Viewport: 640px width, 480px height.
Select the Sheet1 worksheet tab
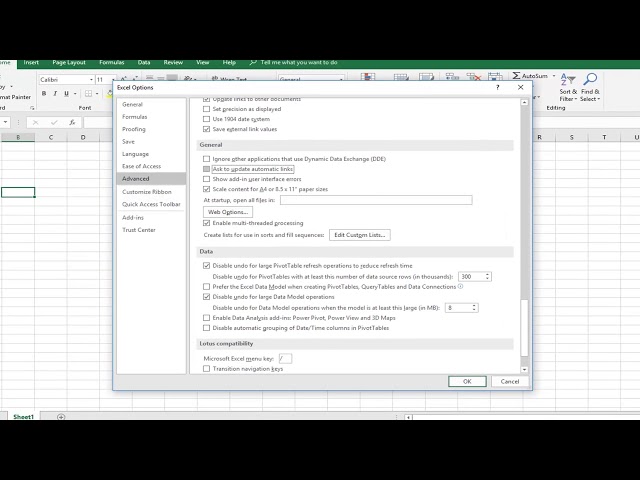(x=23, y=417)
